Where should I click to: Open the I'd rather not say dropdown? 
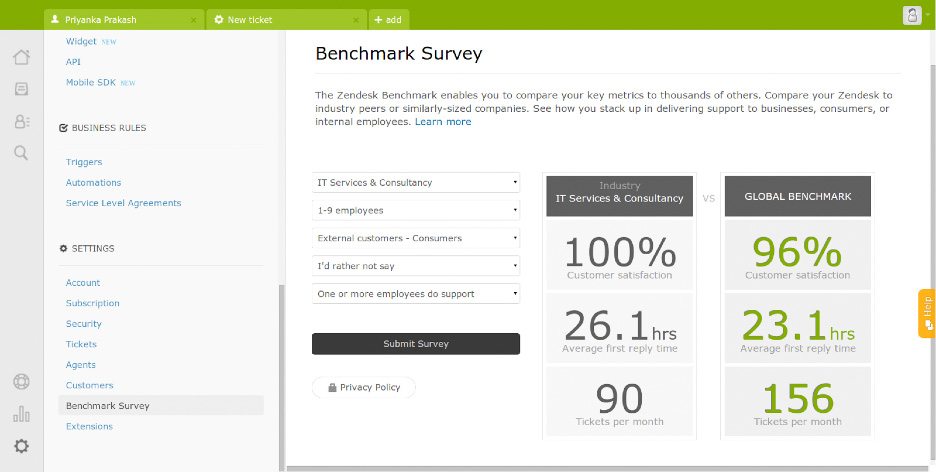point(415,266)
